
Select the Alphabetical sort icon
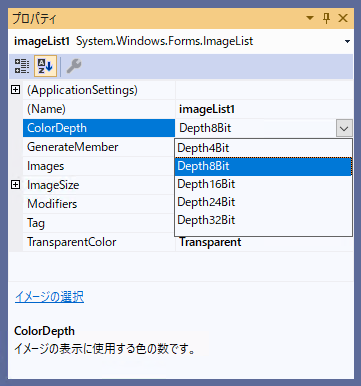point(45,66)
